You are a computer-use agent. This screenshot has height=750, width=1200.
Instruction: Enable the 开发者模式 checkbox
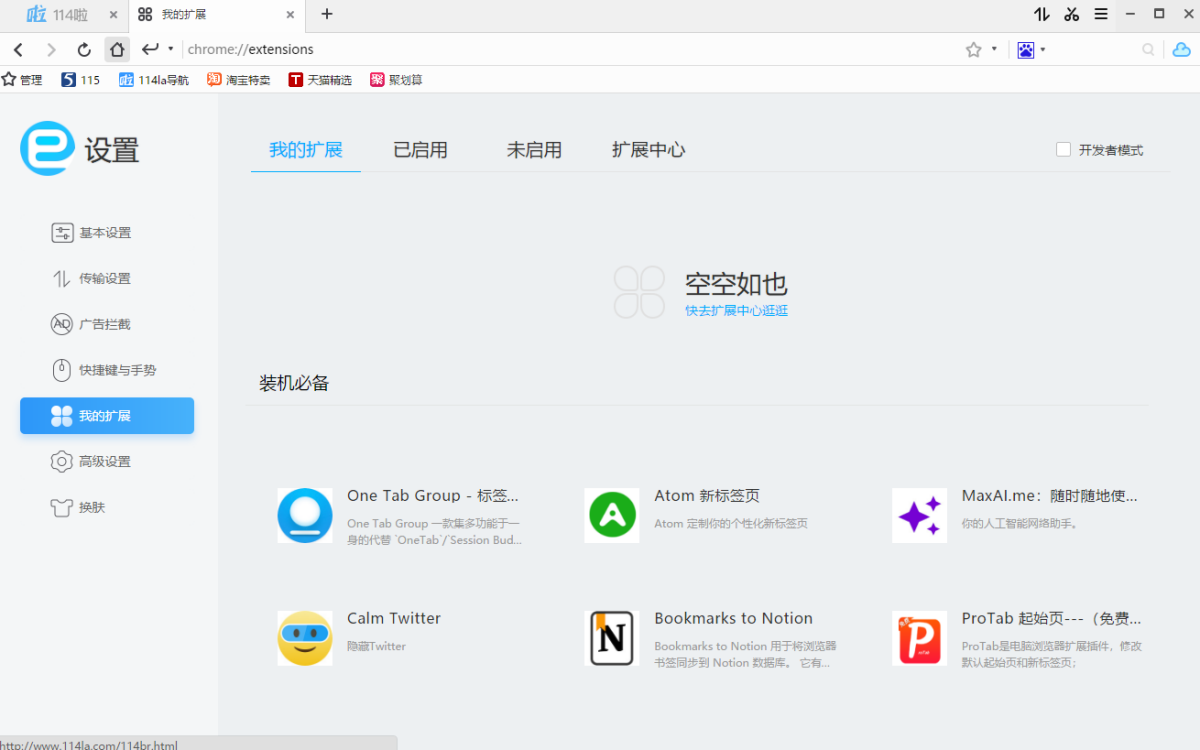[x=1063, y=150]
